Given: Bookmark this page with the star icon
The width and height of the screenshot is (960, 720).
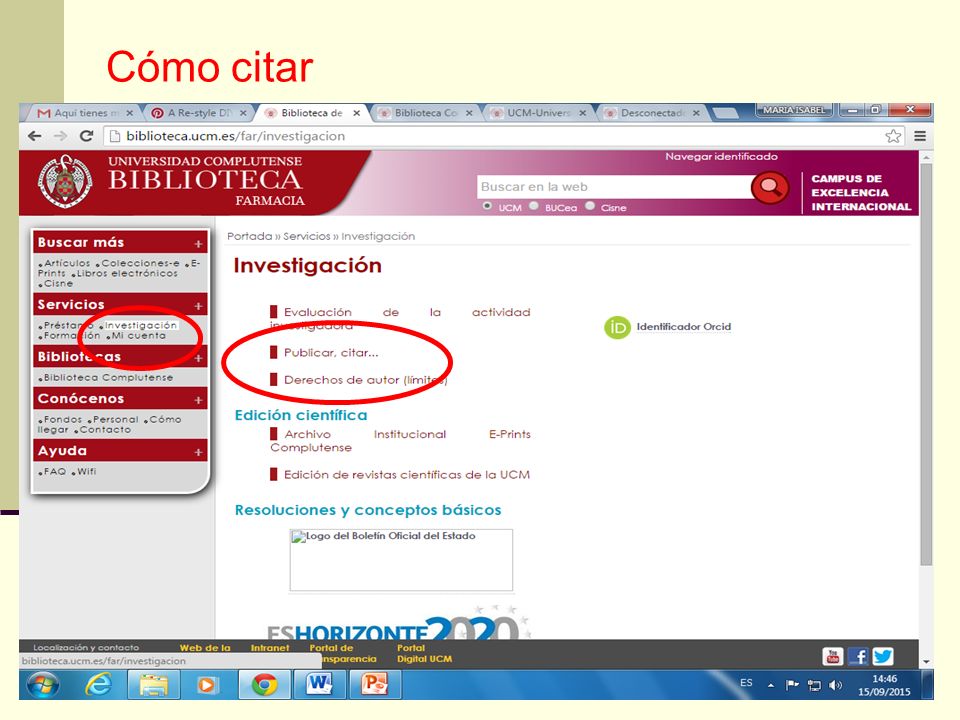Looking at the screenshot, I should [893, 136].
